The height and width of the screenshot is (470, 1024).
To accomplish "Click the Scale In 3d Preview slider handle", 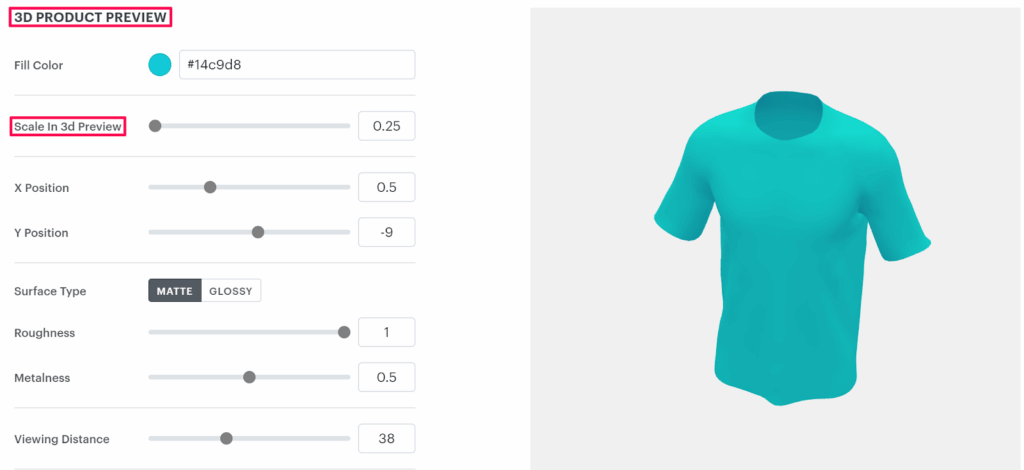I will [155, 126].
